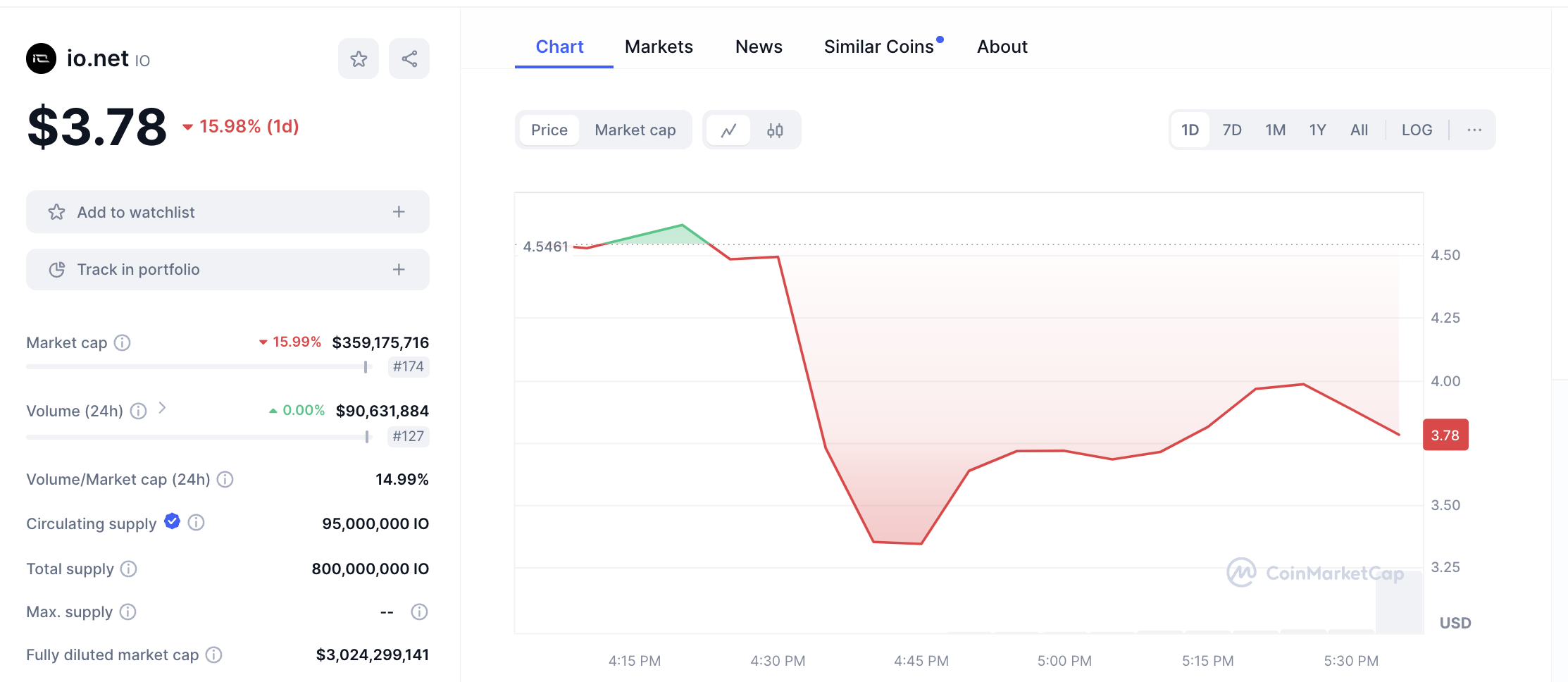Click the Circulating supply info icon
Image resolution: width=1568 pixels, height=682 pixels.
tap(197, 523)
